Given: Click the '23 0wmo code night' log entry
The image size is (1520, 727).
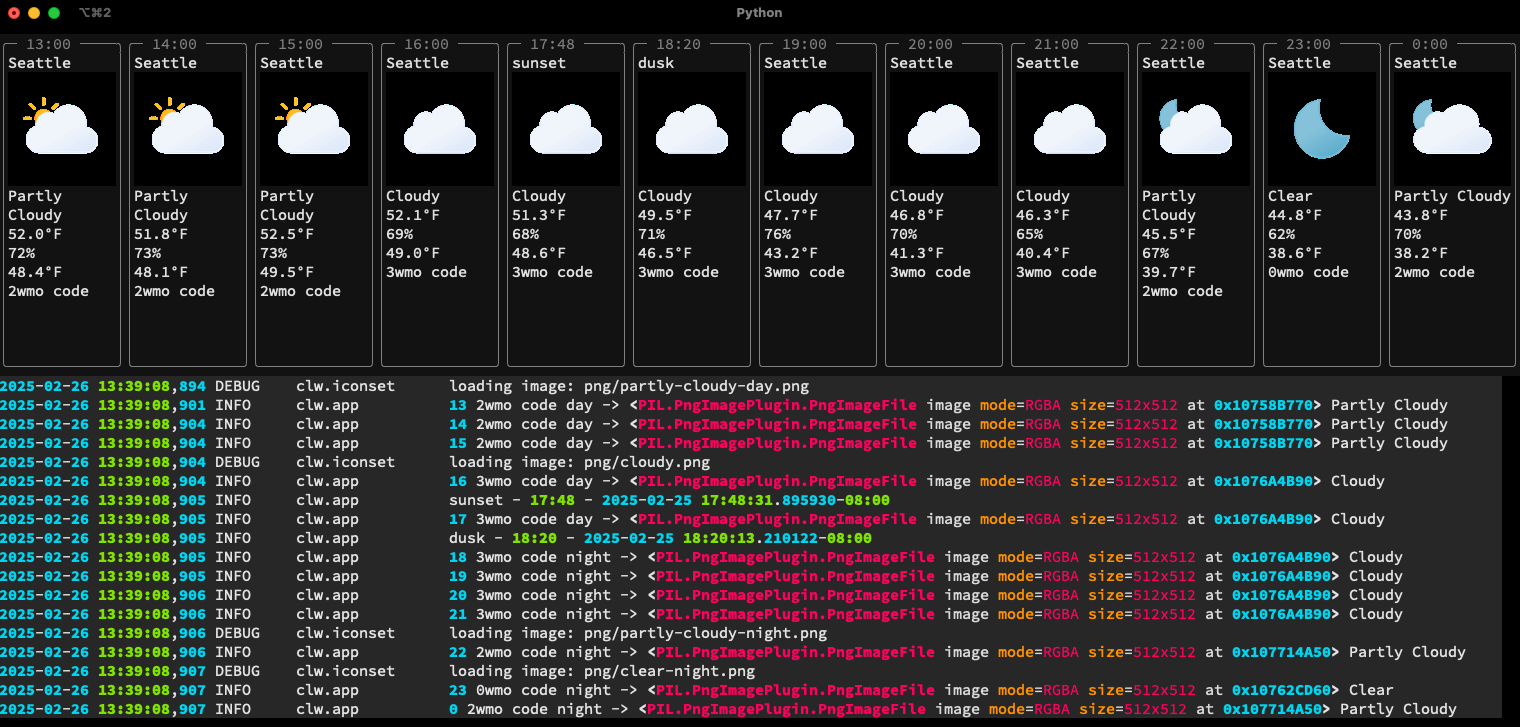Looking at the screenshot, I should pyautogui.click(x=921, y=690).
